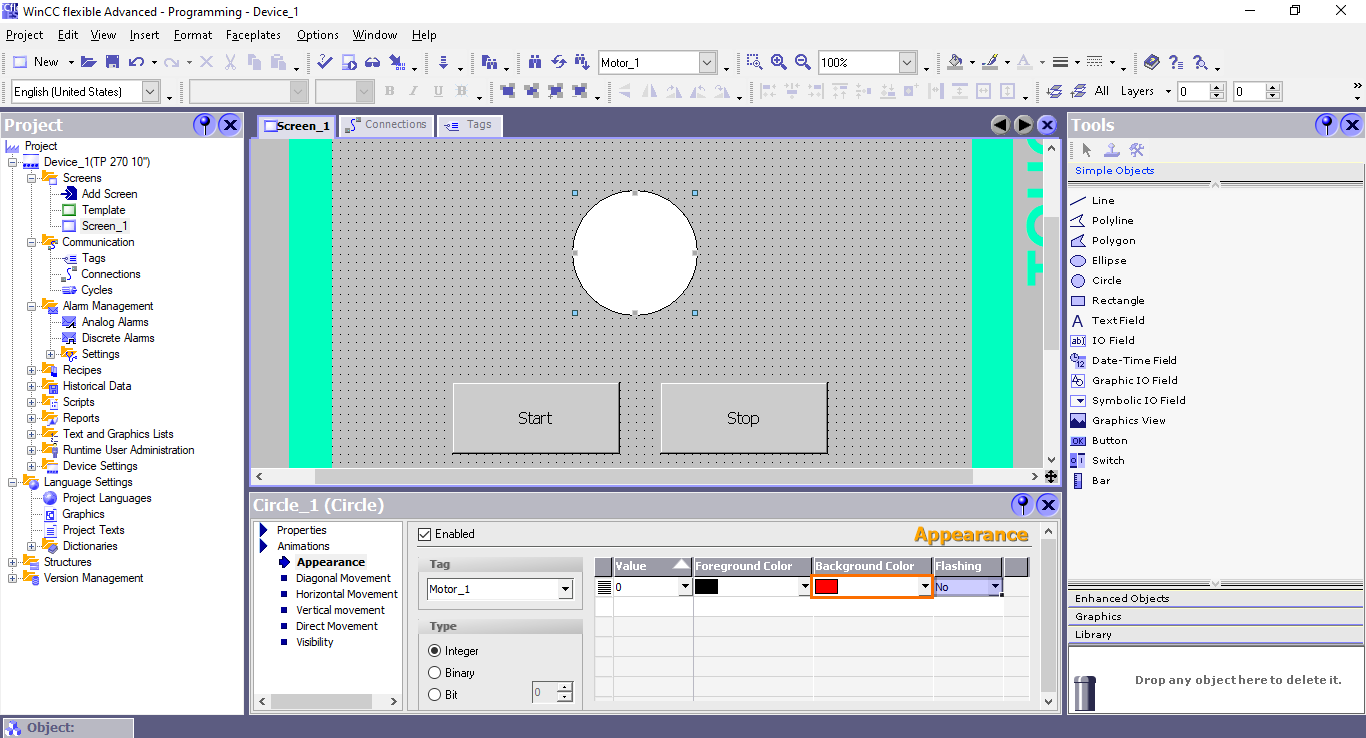Viewport: 1366px width, 738px height.
Task: Open the Library group in Tools
Action: click(1215, 634)
